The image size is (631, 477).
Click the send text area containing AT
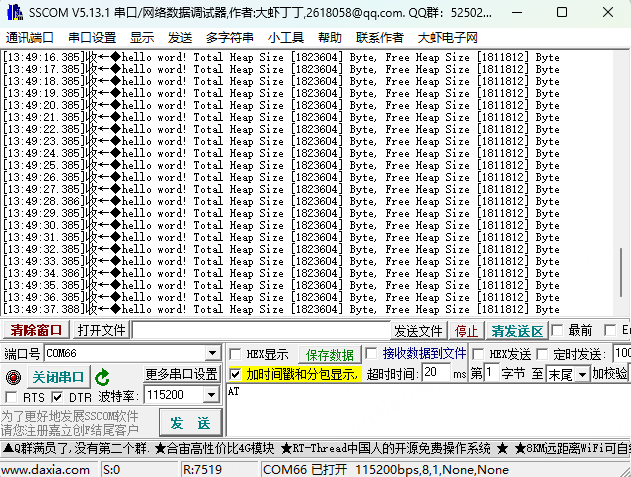pyautogui.click(x=429, y=410)
